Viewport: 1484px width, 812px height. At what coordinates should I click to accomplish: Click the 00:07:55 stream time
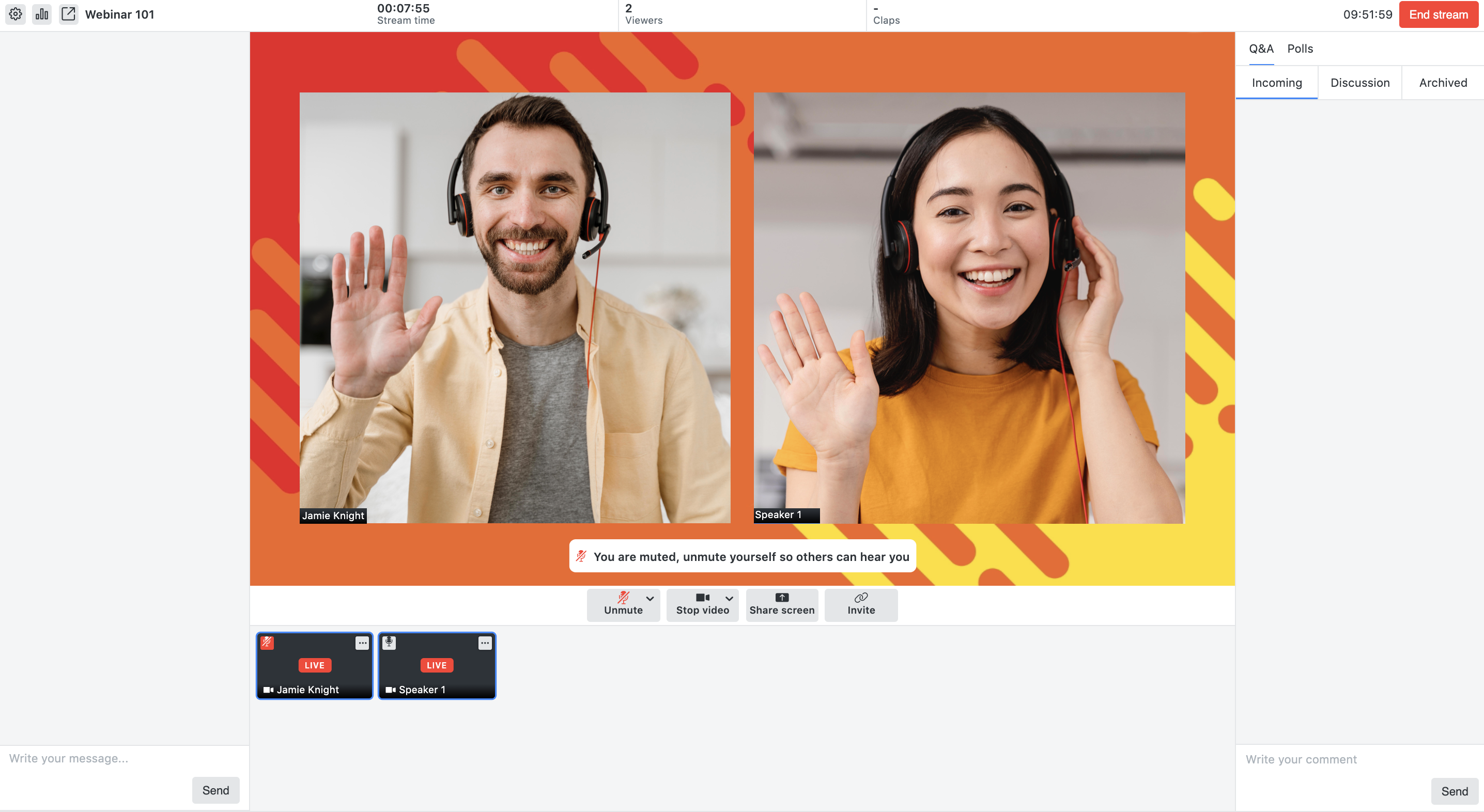pos(403,8)
